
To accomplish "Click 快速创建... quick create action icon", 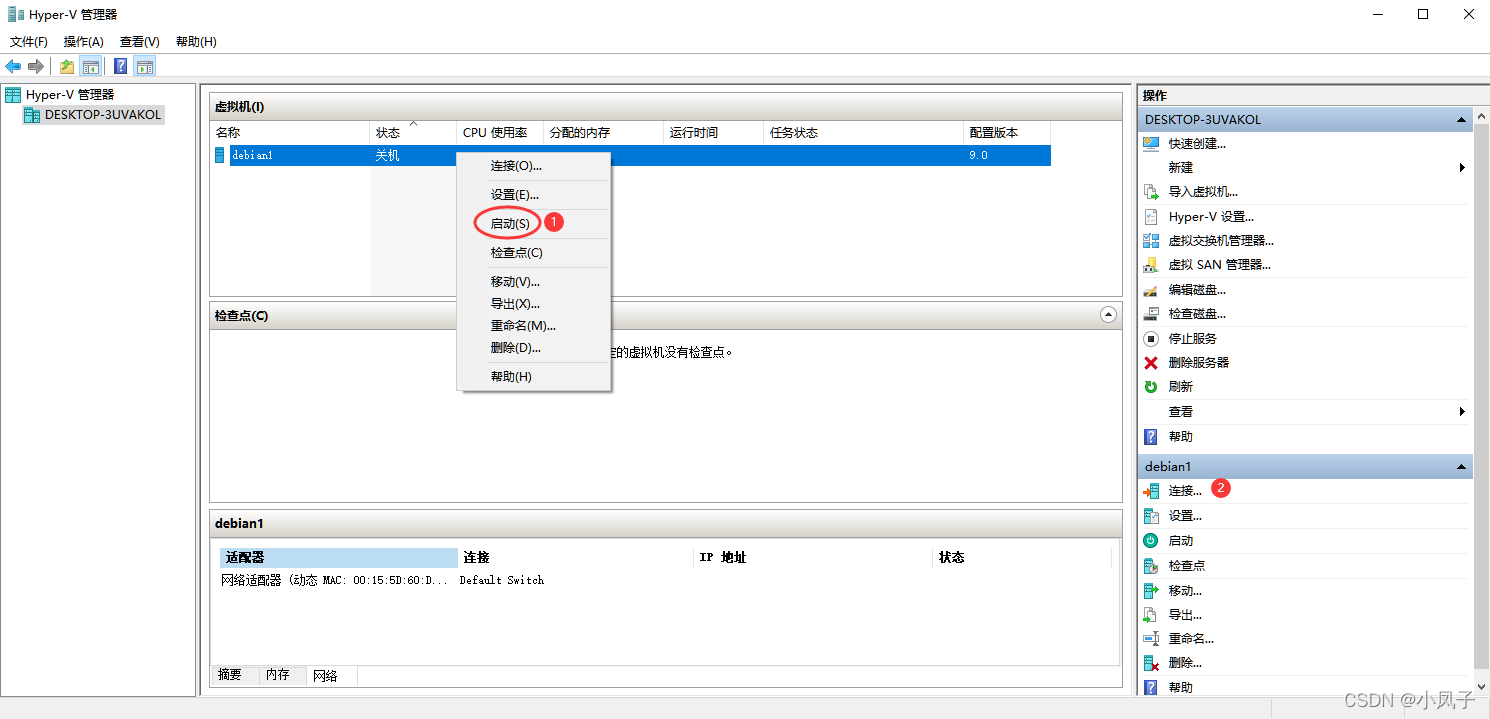I will click(1151, 144).
